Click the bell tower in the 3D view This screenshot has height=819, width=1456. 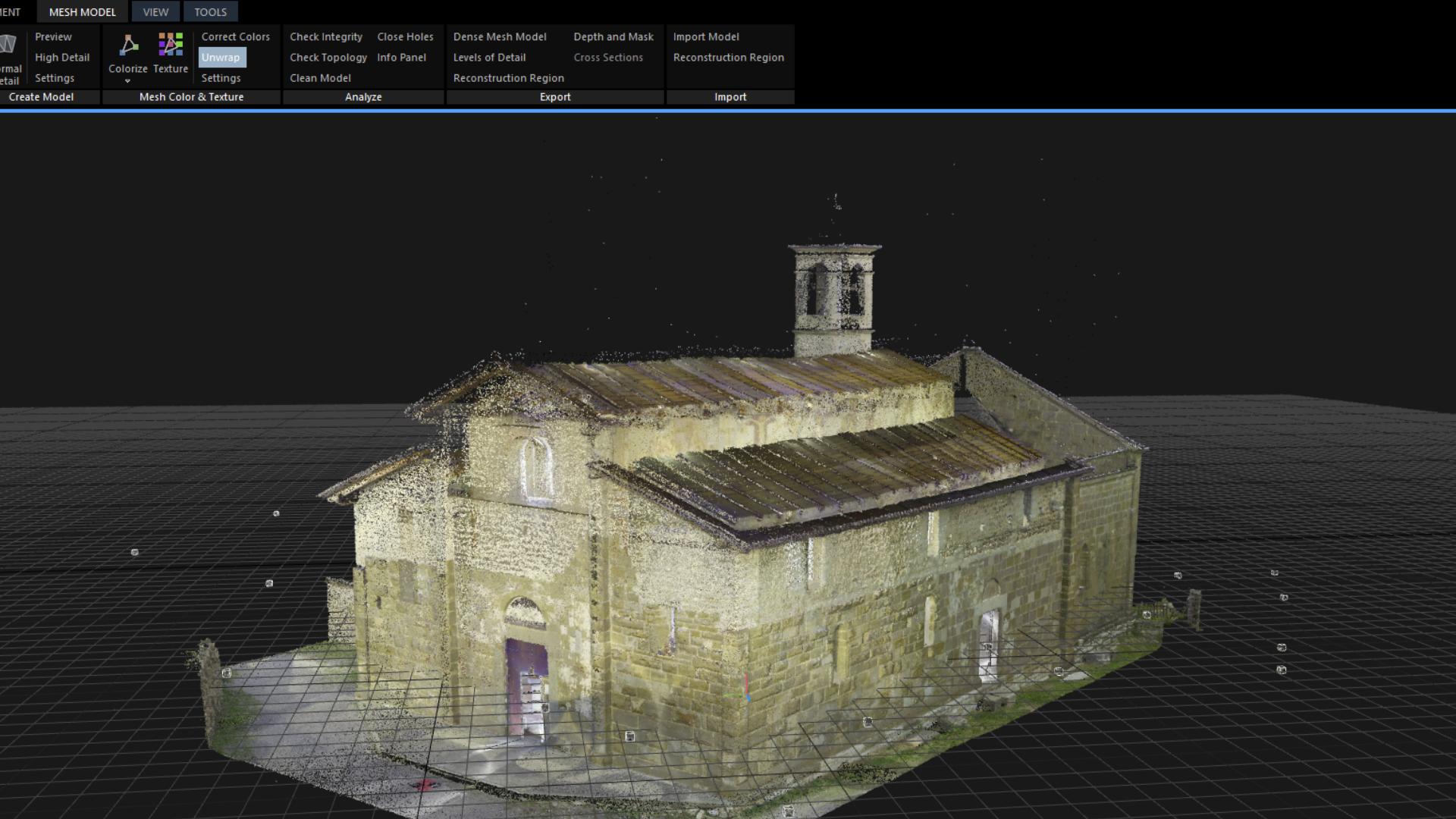click(x=833, y=298)
